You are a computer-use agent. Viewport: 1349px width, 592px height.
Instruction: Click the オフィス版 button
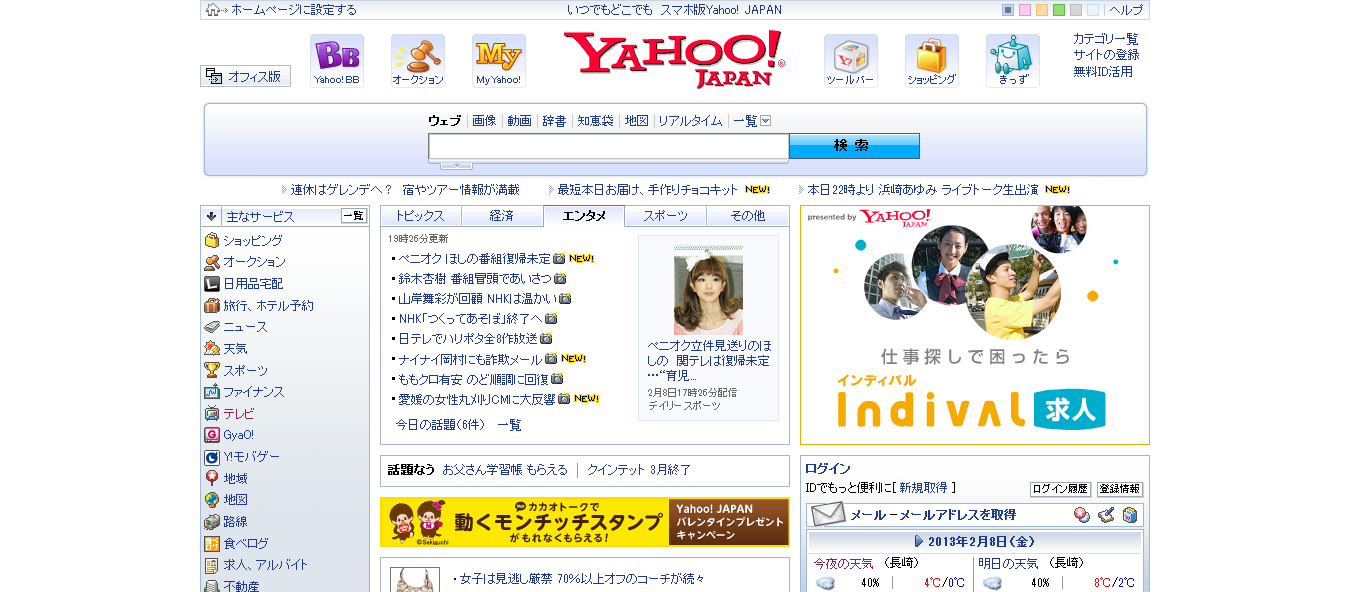(245, 76)
